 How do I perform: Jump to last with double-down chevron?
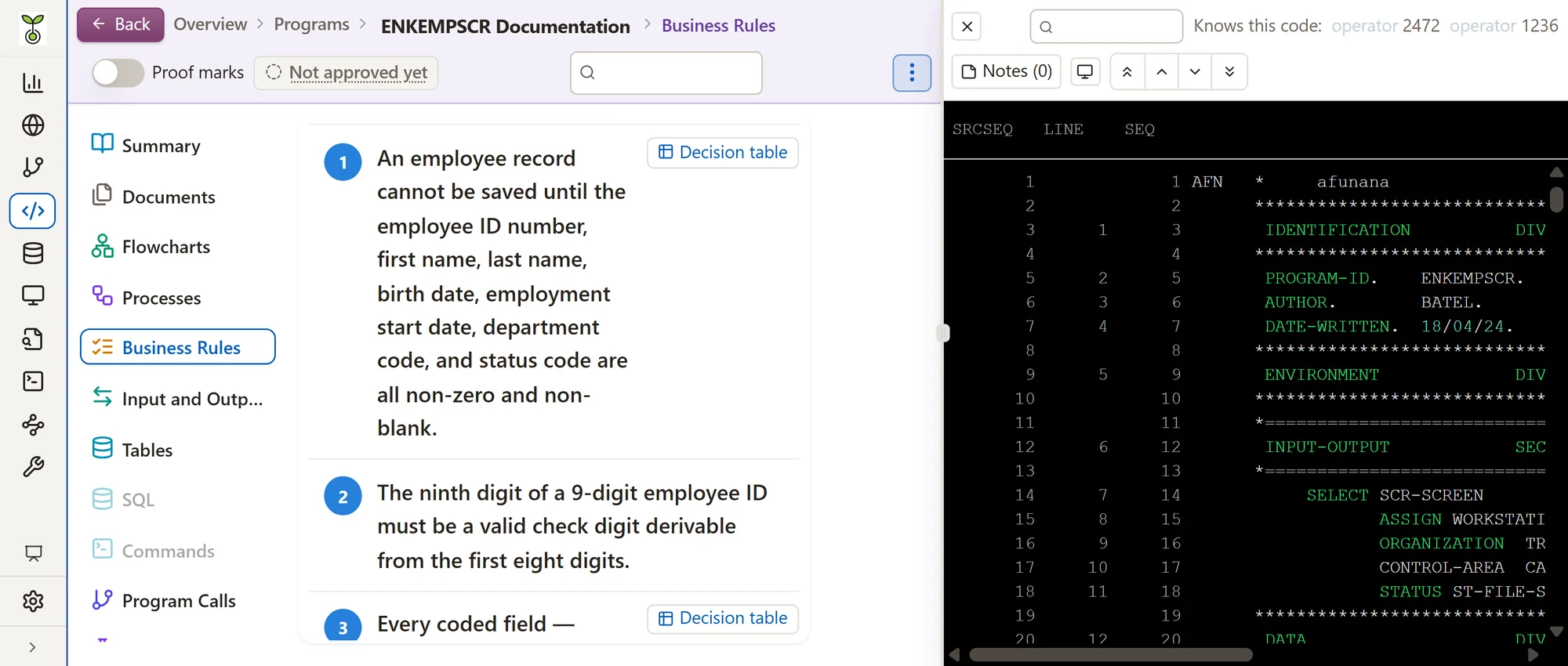coord(1229,72)
